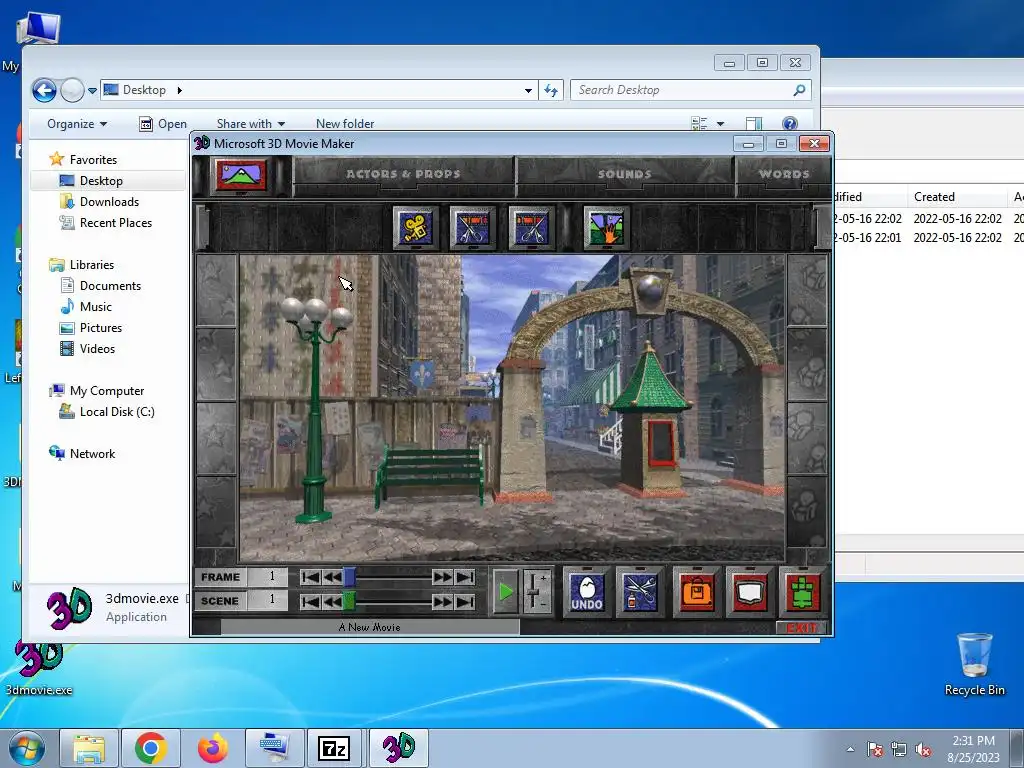This screenshot has height=768, width=1024.
Task: Select Favorites in the navigation pane
Action: 93,159
